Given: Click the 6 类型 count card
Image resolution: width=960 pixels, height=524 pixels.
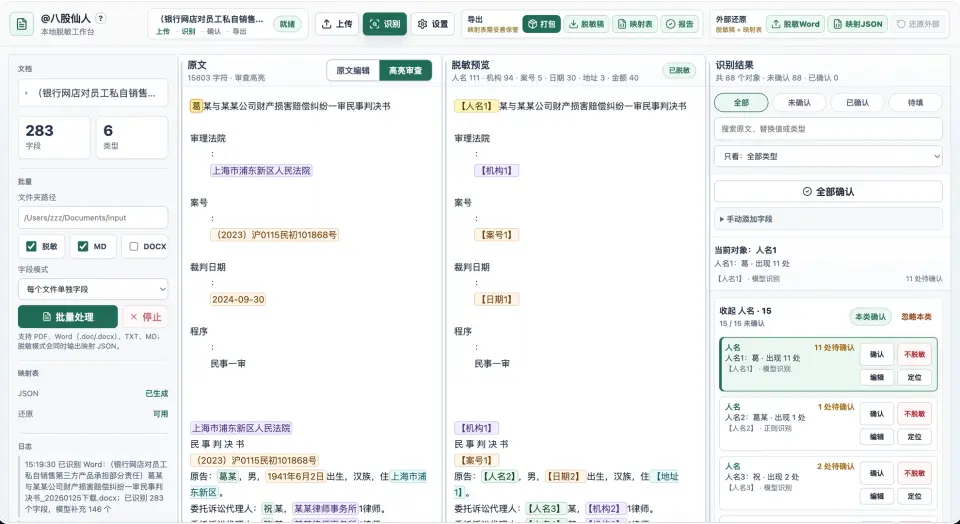Looking at the screenshot, I should point(132,138).
